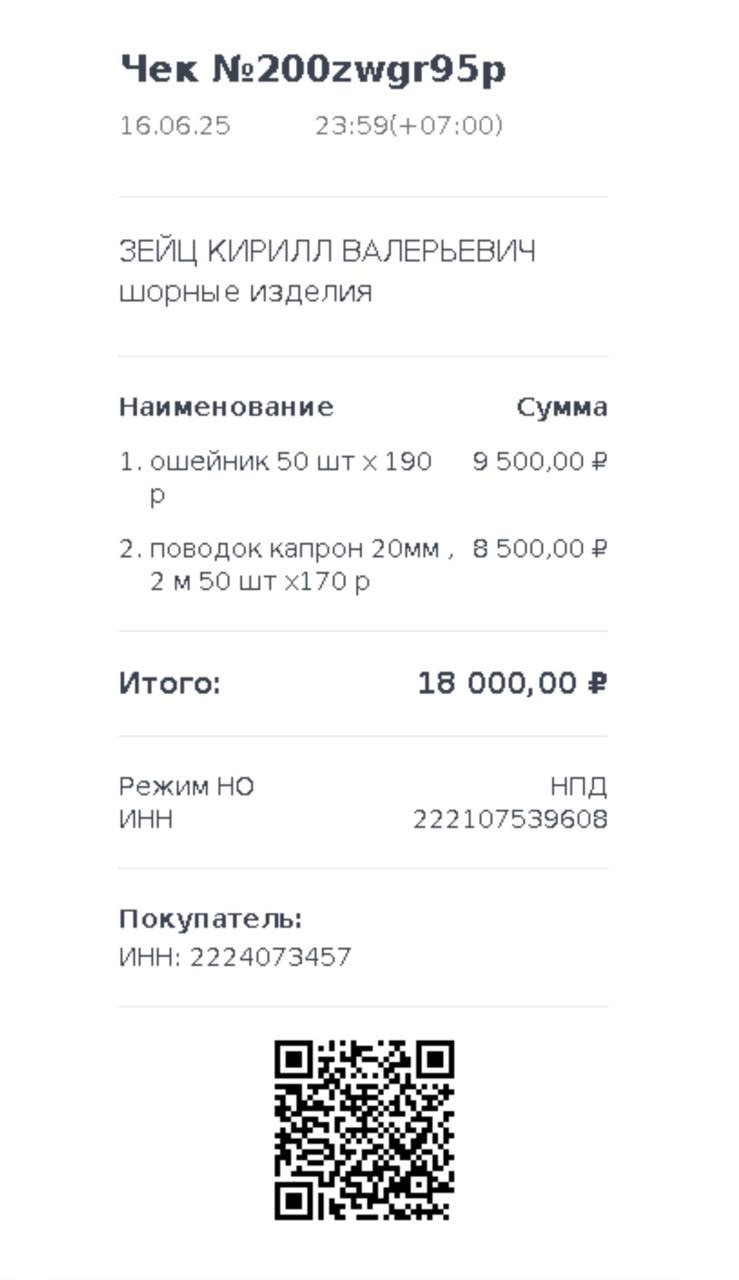Image resolution: width=739 pixels, height=1280 pixels.
Task: Click the seller's "ИНН" label
Action: [146, 820]
